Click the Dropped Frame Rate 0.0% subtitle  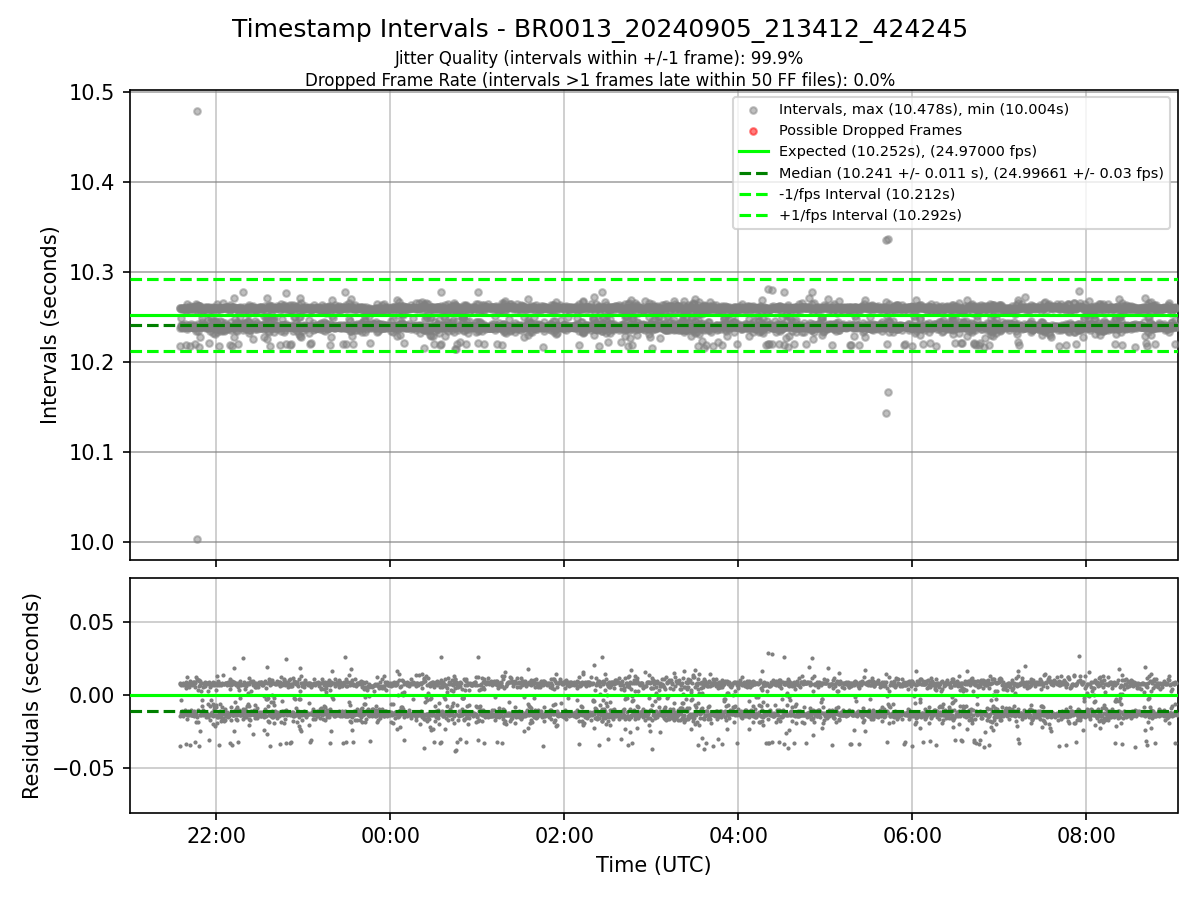tap(600, 80)
